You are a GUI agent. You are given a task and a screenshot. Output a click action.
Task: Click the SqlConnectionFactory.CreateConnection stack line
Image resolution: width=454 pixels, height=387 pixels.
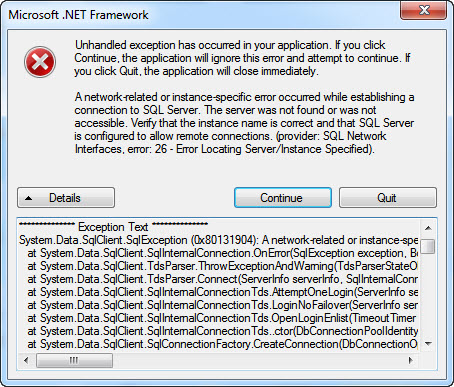click(223, 344)
